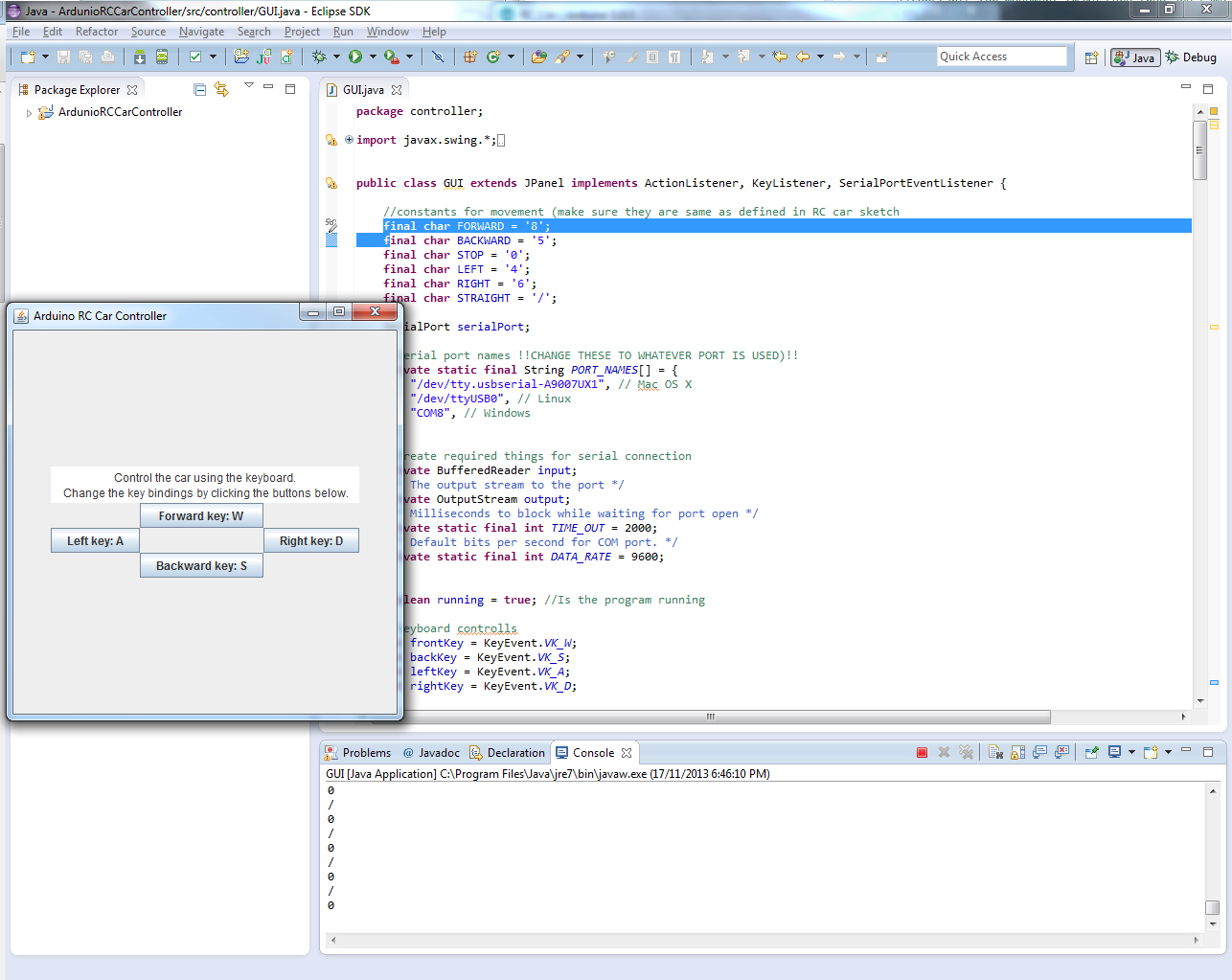Click the Open Perspective icon
Viewport: 1232px width, 980px height.
pos(1091,57)
